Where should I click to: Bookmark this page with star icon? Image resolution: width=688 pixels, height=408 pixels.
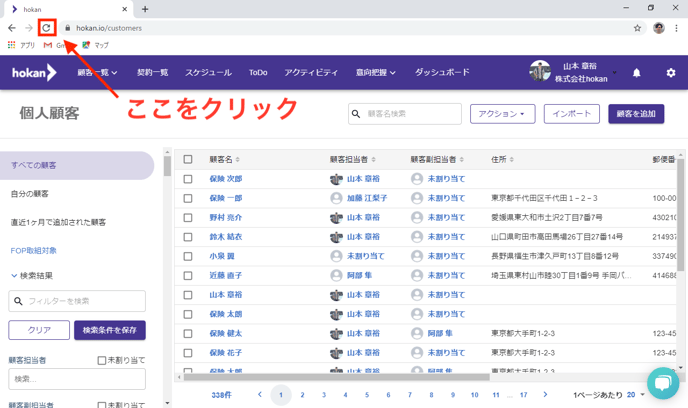[637, 28]
